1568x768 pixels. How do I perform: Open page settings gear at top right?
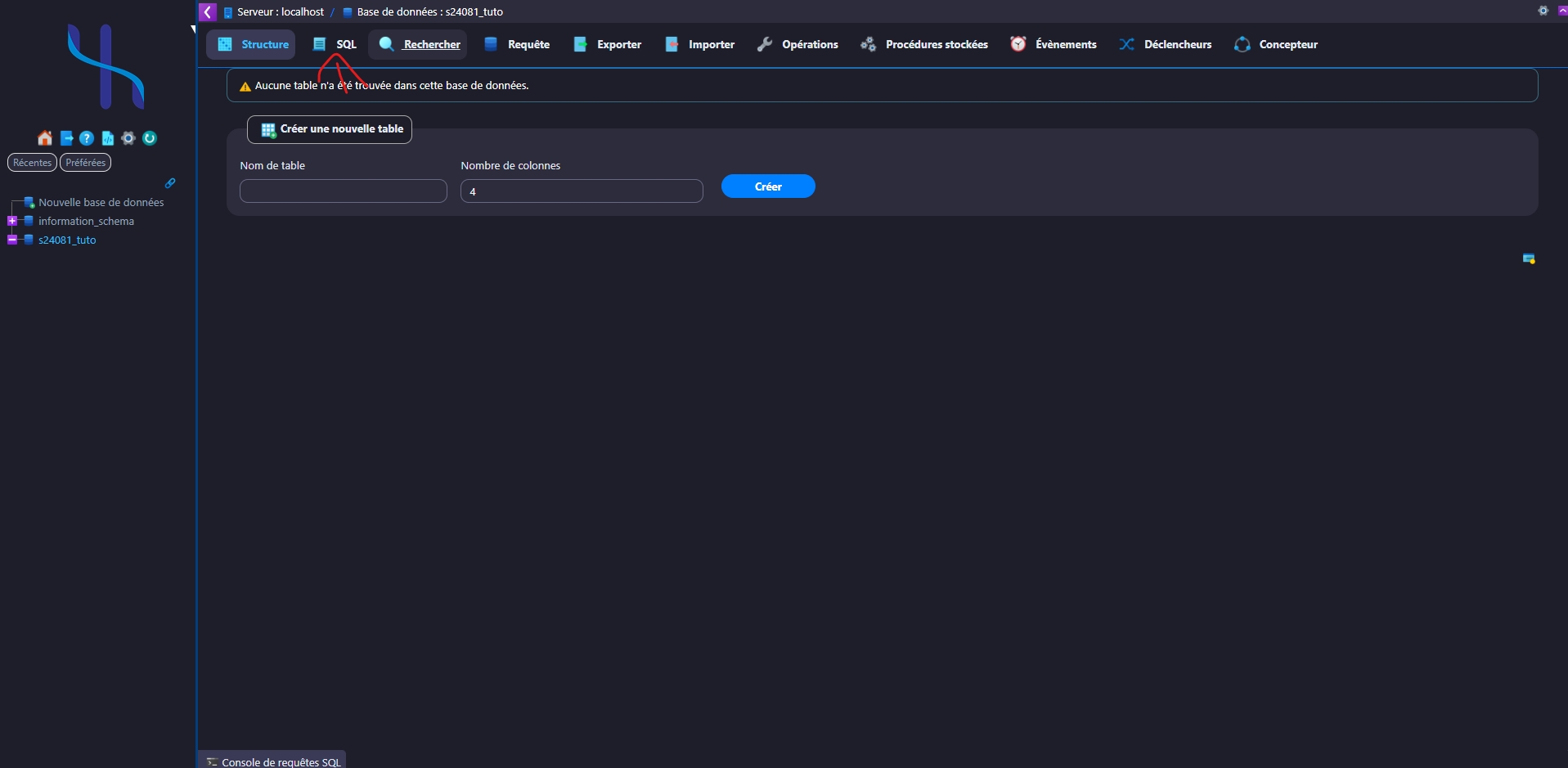1543,11
